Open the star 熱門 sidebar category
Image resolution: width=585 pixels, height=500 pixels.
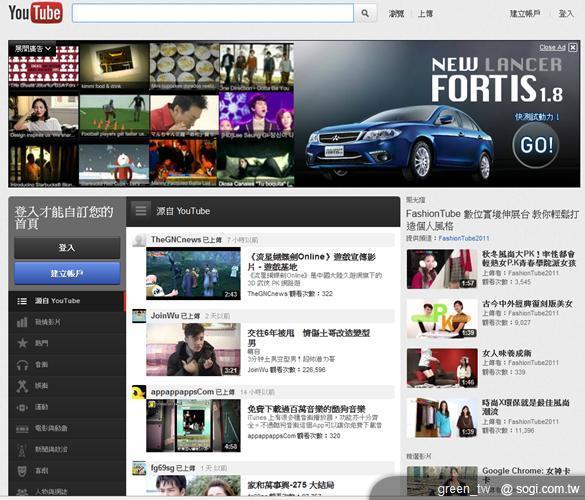22,343
